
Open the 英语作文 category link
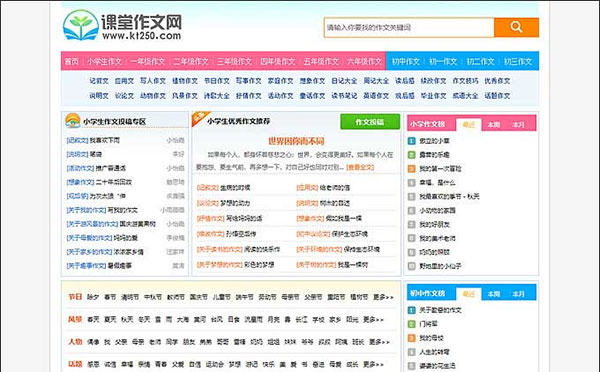pyautogui.click(x=376, y=96)
